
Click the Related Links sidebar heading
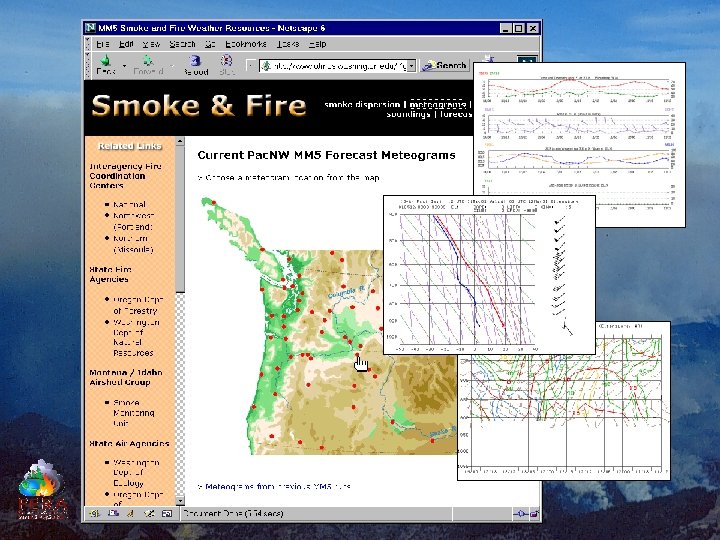[129, 146]
